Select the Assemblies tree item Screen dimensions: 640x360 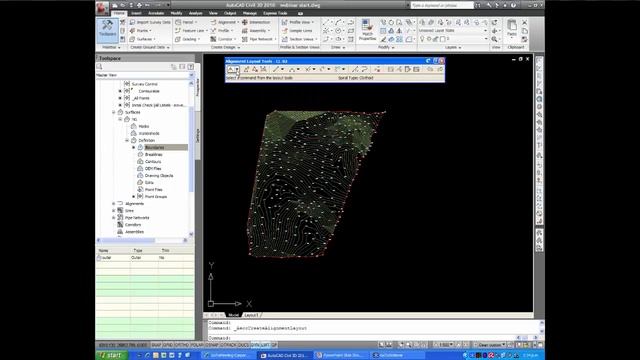coord(134,232)
